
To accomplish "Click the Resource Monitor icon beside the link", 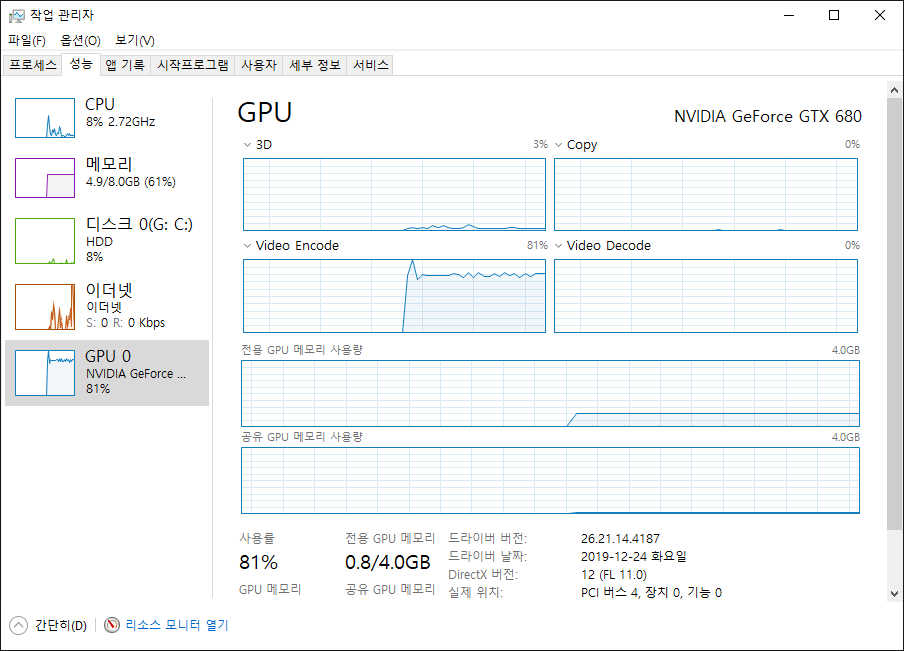I will (x=109, y=624).
